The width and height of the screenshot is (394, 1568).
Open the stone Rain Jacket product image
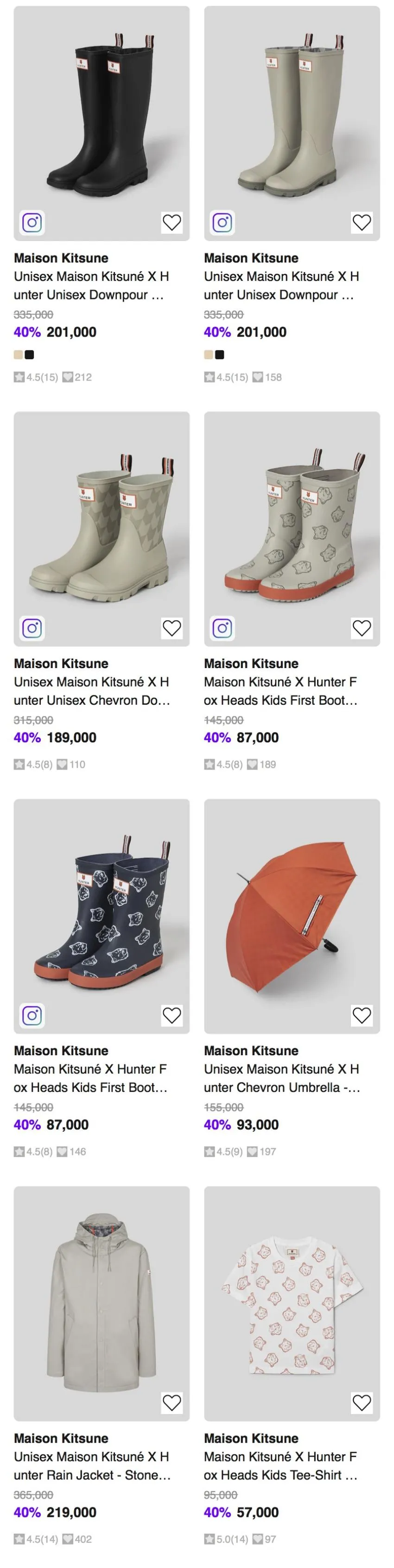coord(102,1303)
